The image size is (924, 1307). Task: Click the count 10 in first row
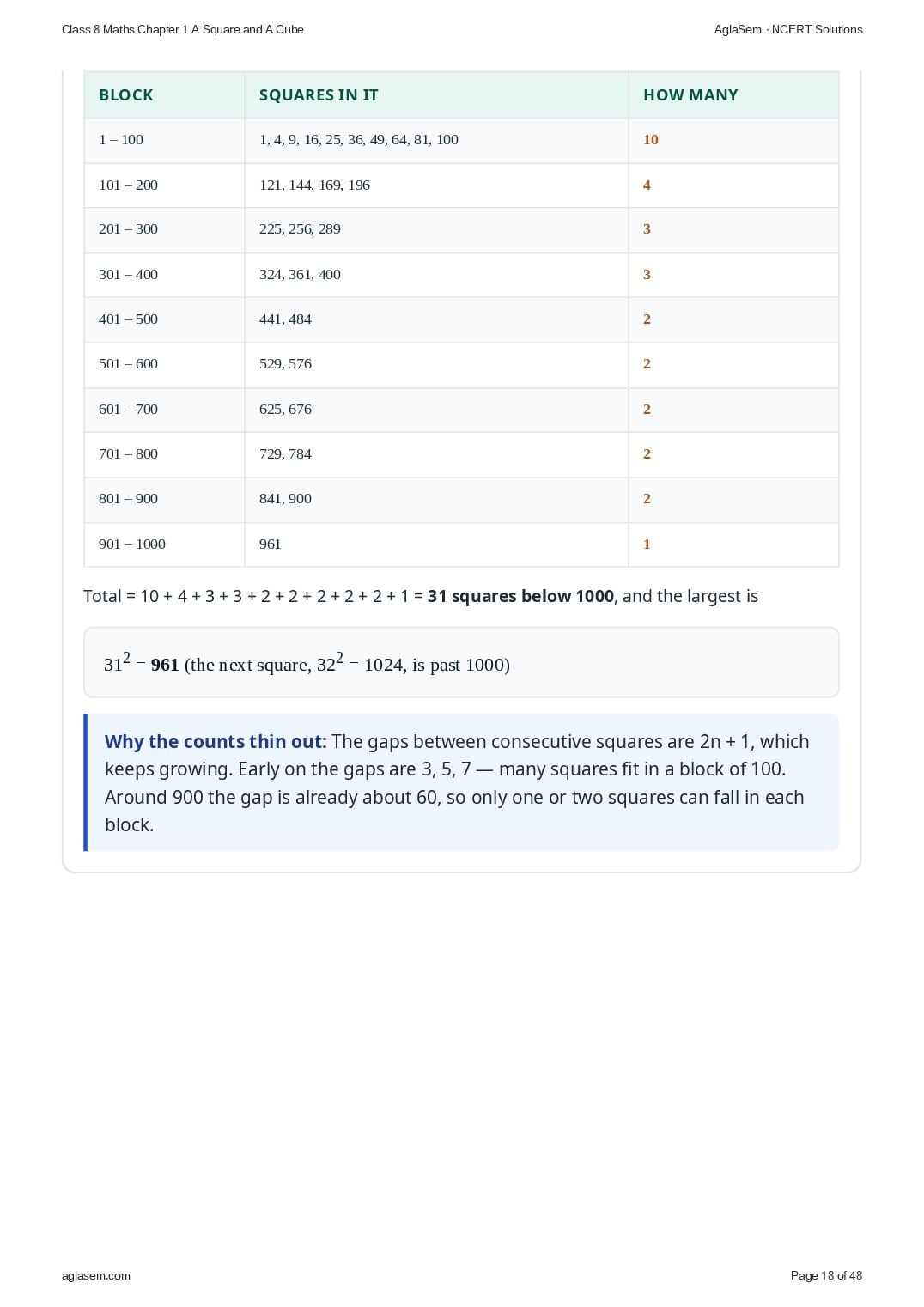(651, 140)
